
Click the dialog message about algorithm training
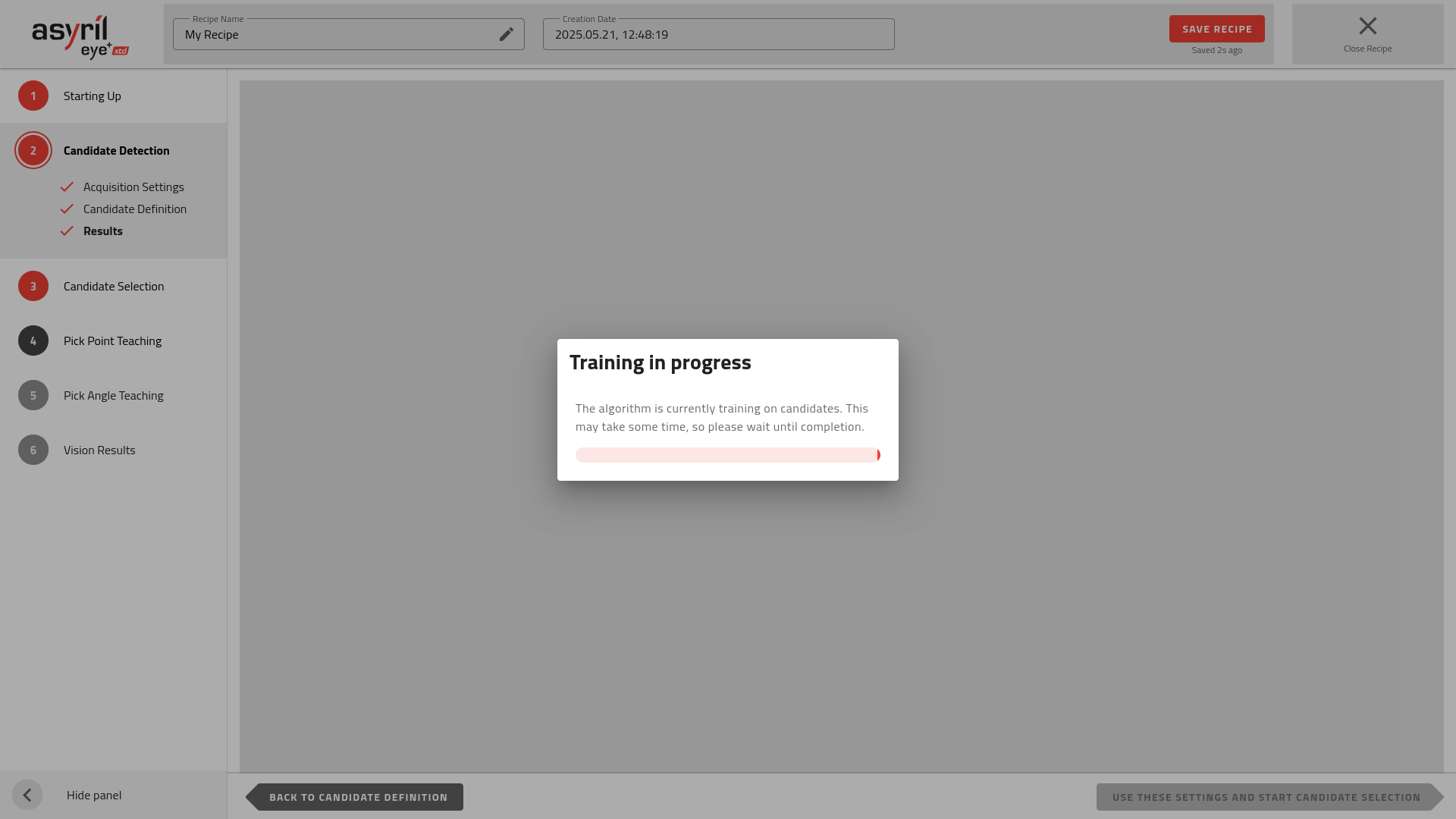click(x=722, y=417)
